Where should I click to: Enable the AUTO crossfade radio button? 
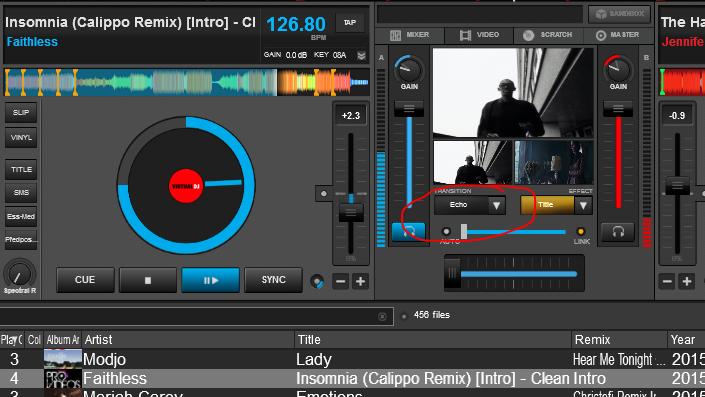coord(446,232)
